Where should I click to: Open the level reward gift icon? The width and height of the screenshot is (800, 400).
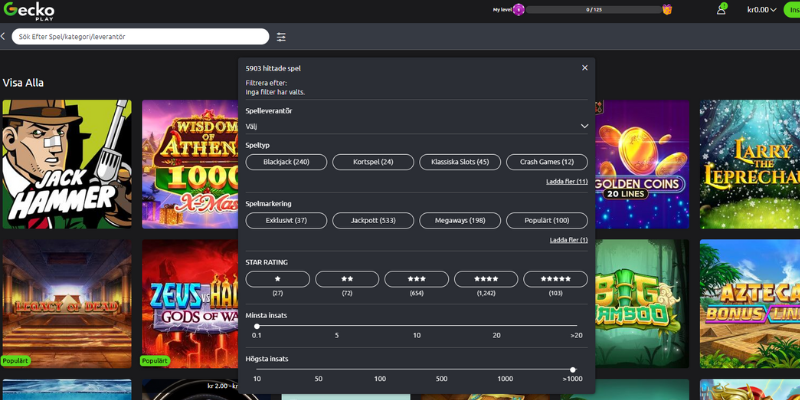click(667, 10)
